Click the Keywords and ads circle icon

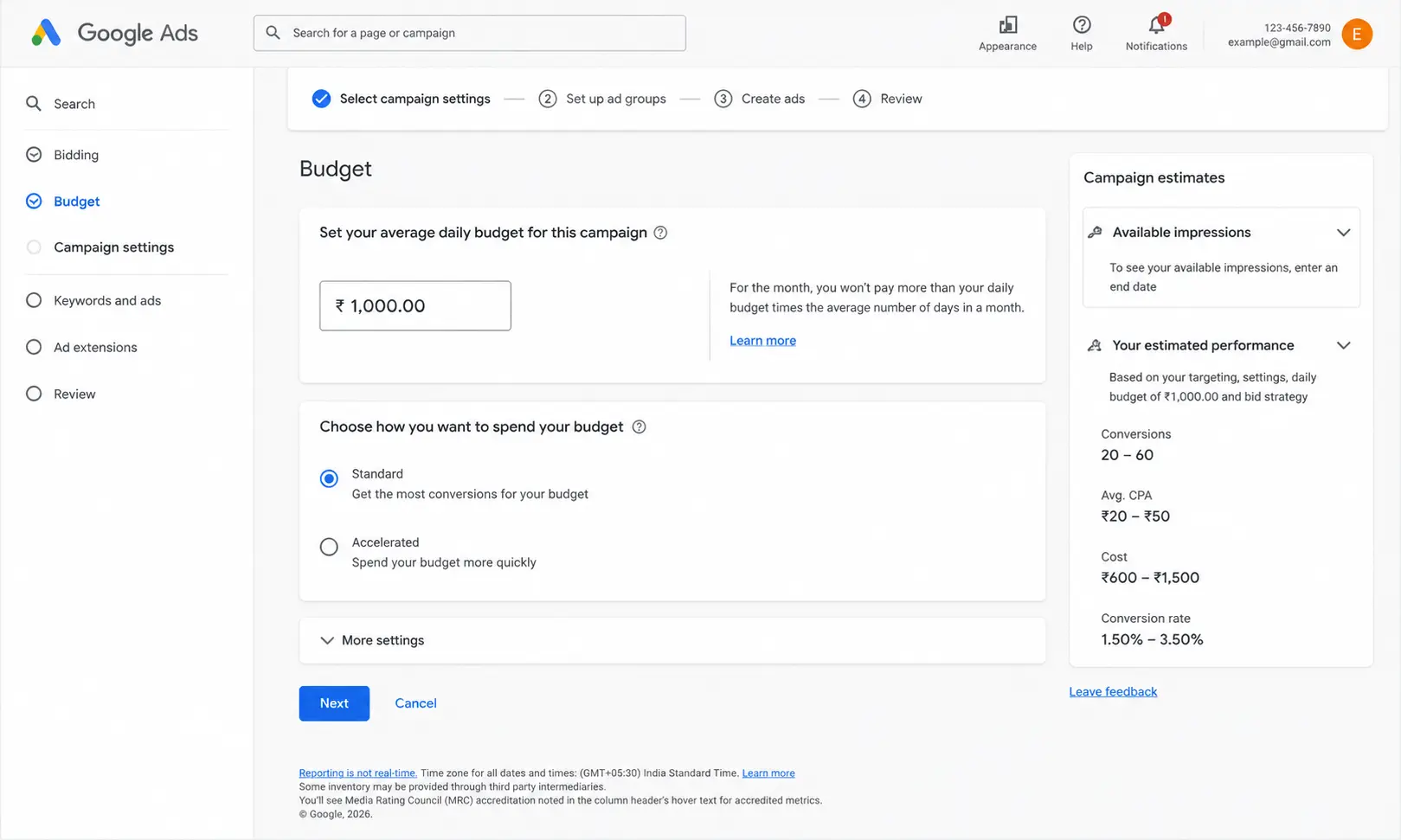34,301
